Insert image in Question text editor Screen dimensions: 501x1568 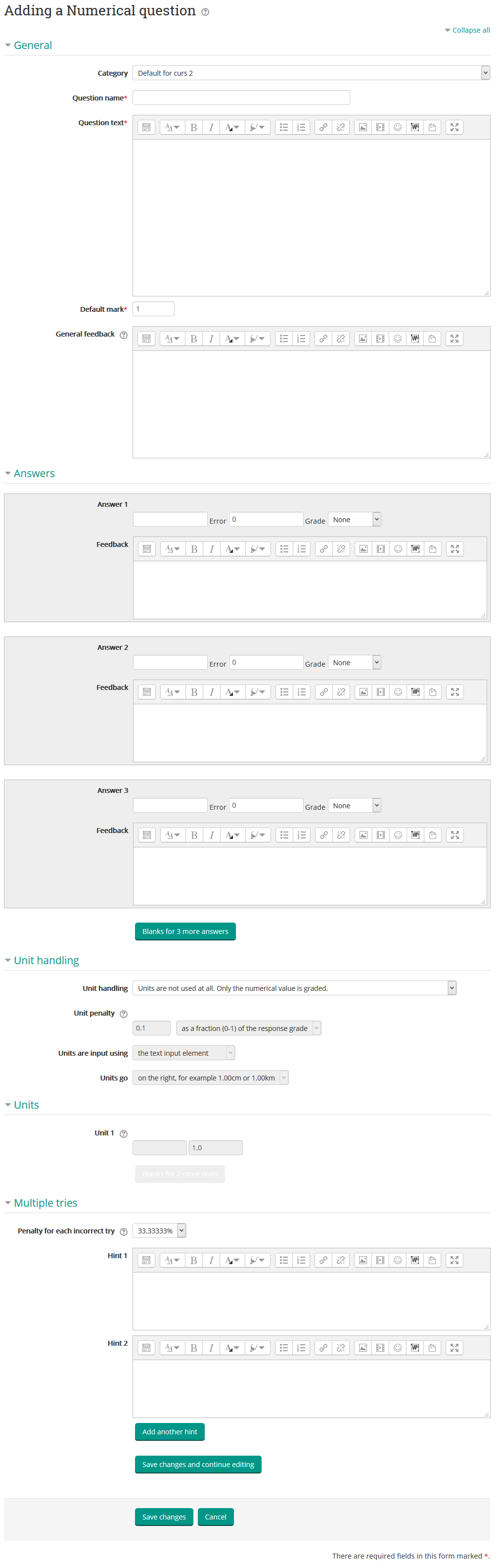363,127
